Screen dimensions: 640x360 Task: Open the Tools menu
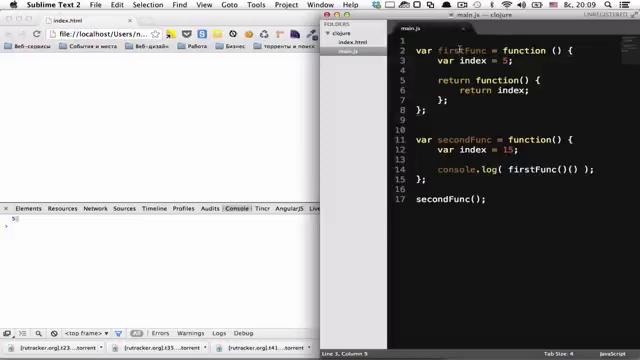[256, 5]
